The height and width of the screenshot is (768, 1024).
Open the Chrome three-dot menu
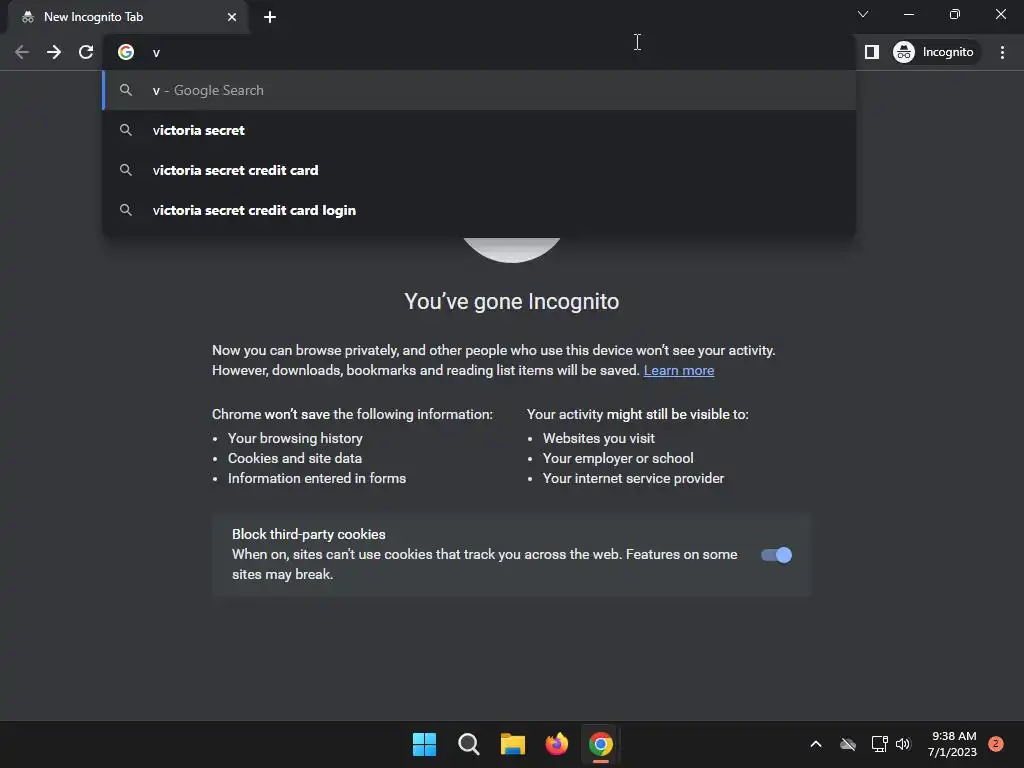(1002, 52)
